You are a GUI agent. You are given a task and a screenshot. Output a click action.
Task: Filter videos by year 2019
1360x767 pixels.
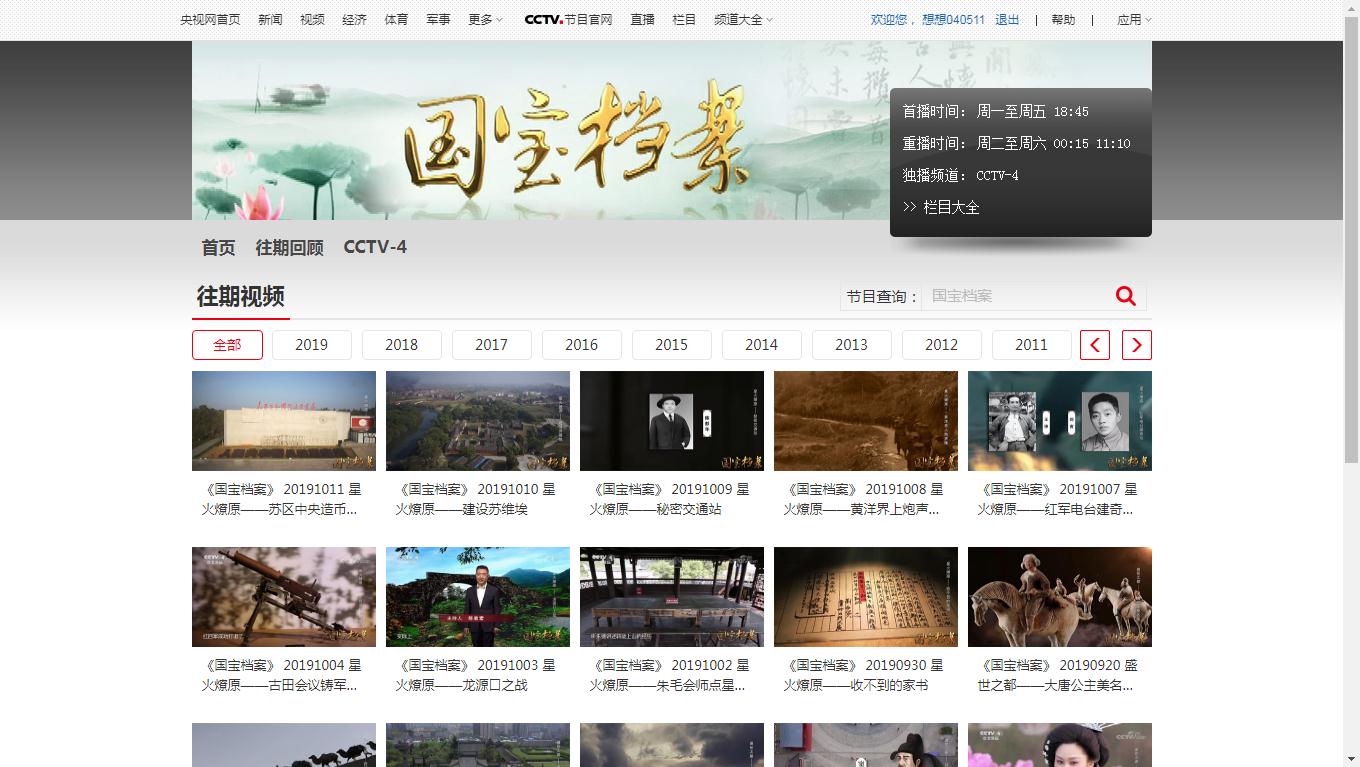(x=312, y=345)
